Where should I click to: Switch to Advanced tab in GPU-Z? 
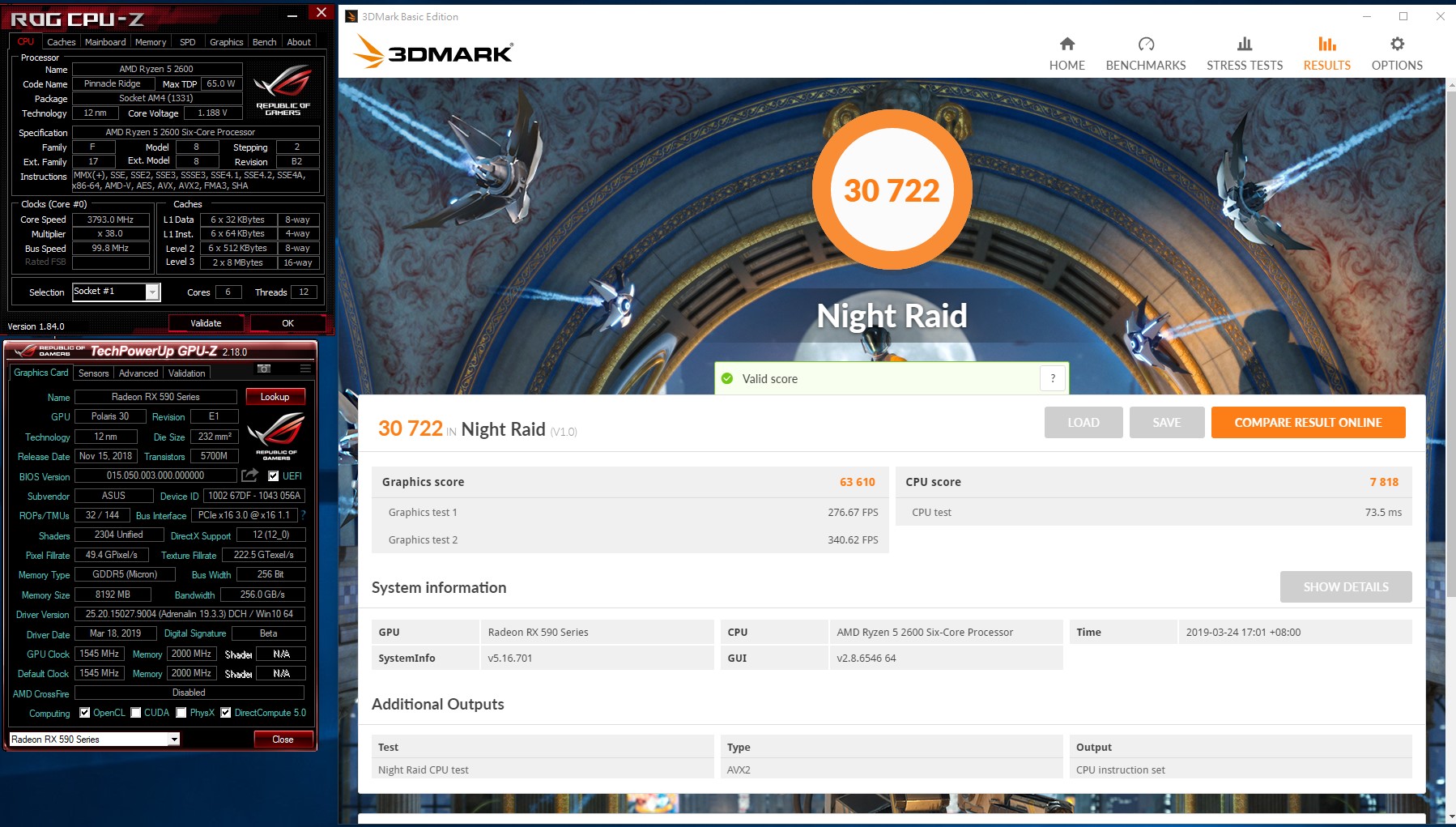point(138,373)
